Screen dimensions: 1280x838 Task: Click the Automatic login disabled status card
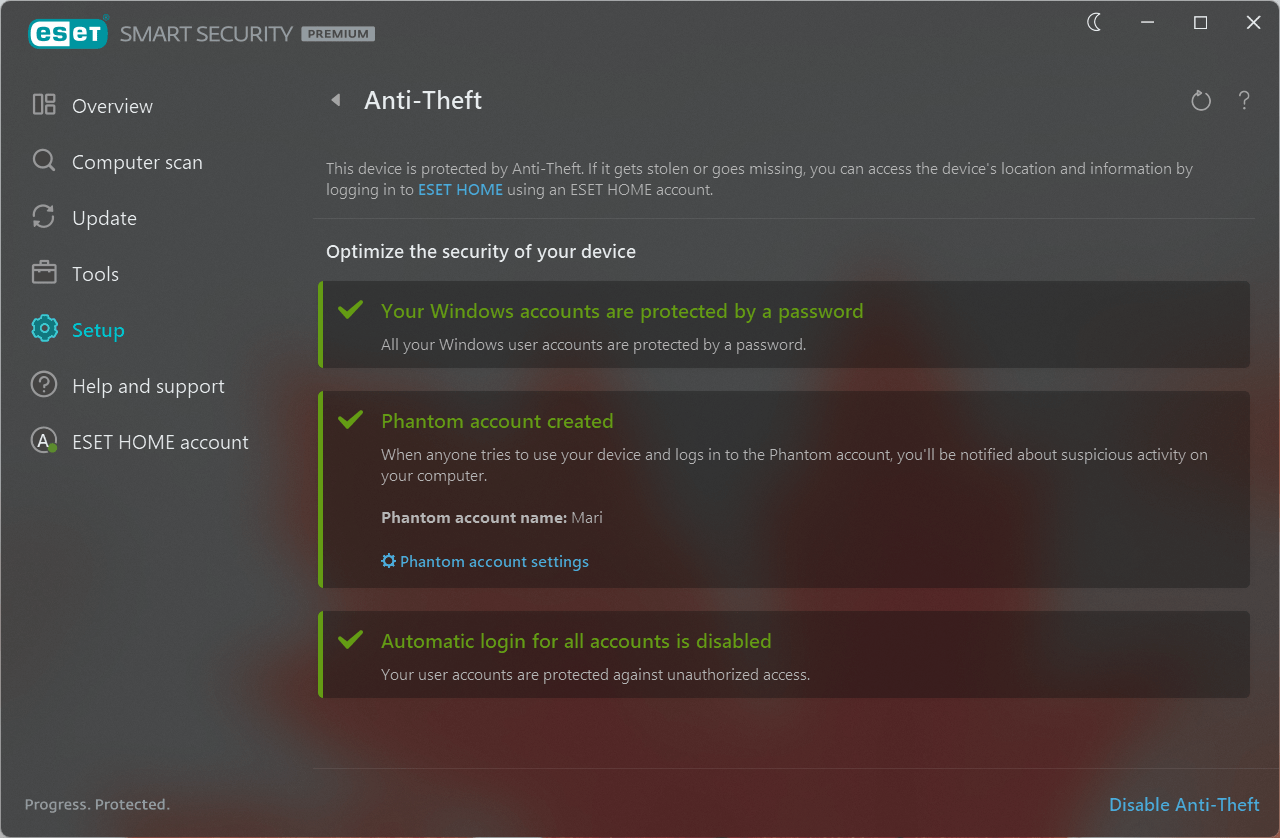click(x=784, y=654)
